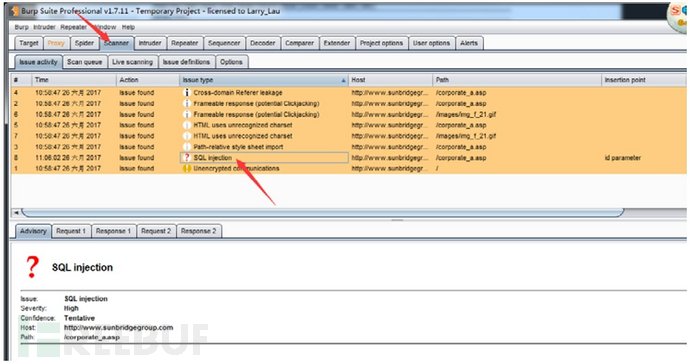The image size is (690, 364).
Task: Click the Burp Suite title bar logo
Action: (x=15, y=11)
